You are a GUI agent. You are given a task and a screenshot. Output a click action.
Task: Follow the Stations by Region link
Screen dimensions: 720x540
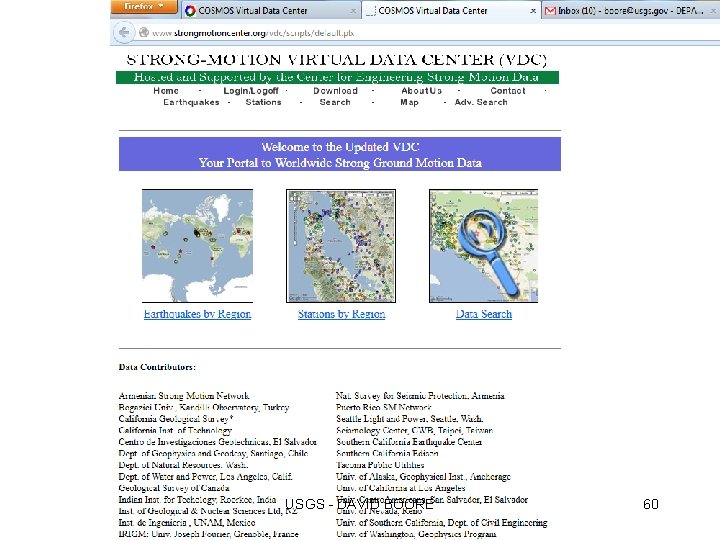341,314
